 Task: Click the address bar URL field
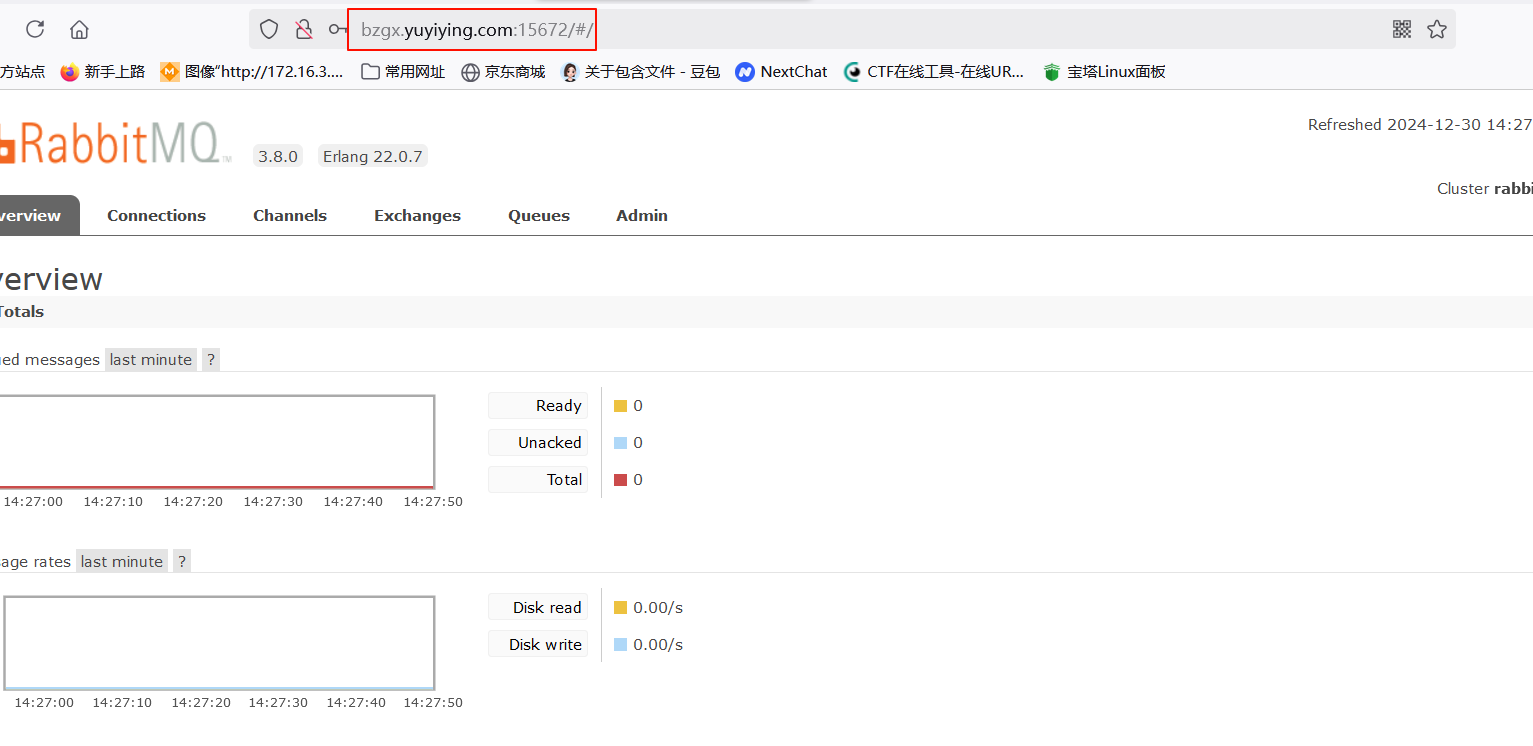(850, 29)
